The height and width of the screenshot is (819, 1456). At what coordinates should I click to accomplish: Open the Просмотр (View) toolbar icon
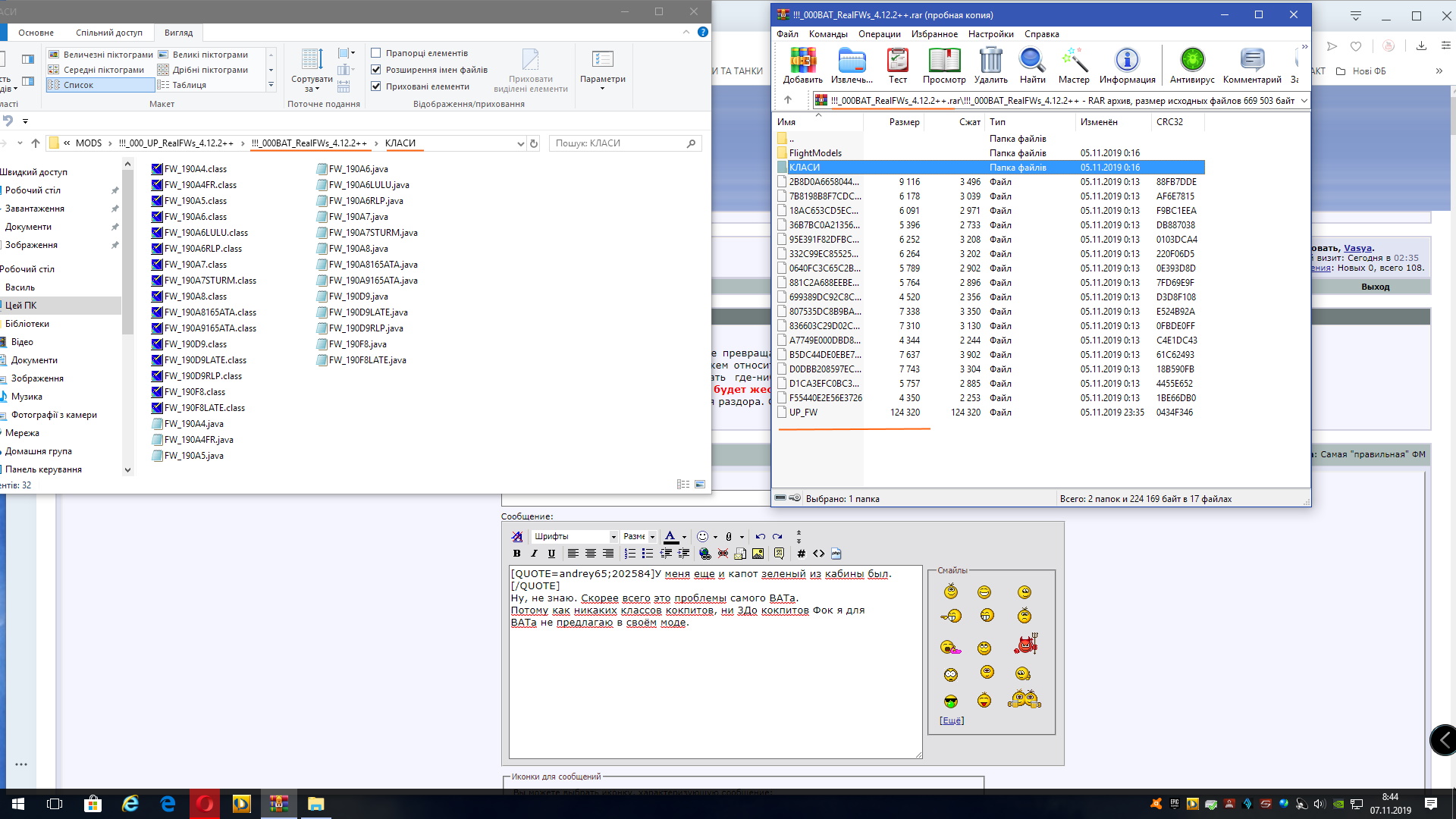point(944,61)
